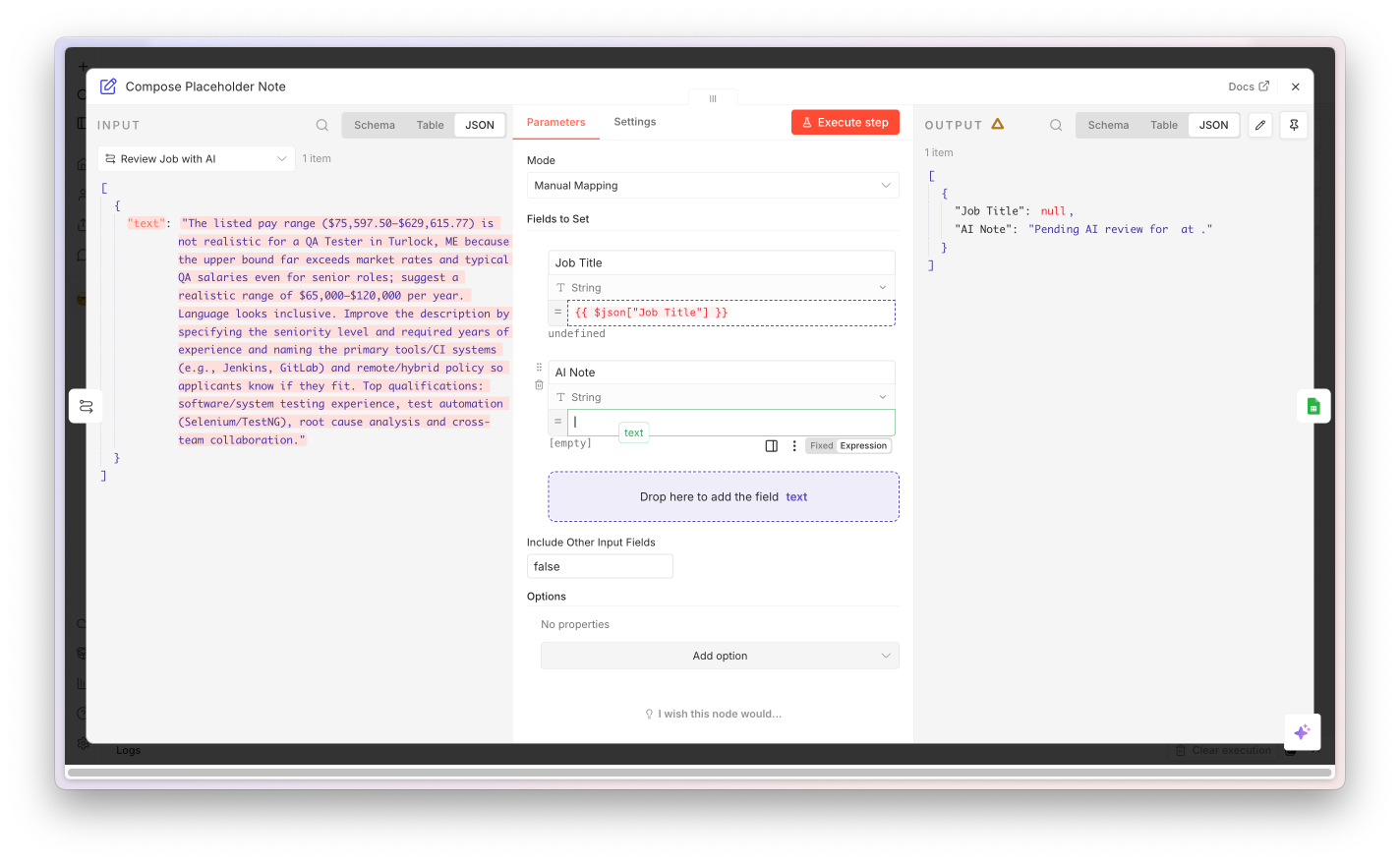Image resolution: width=1400 pixels, height=862 pixels.
Task: Open the AI assistant sparkle button
Action: [x=1302, y=732]
